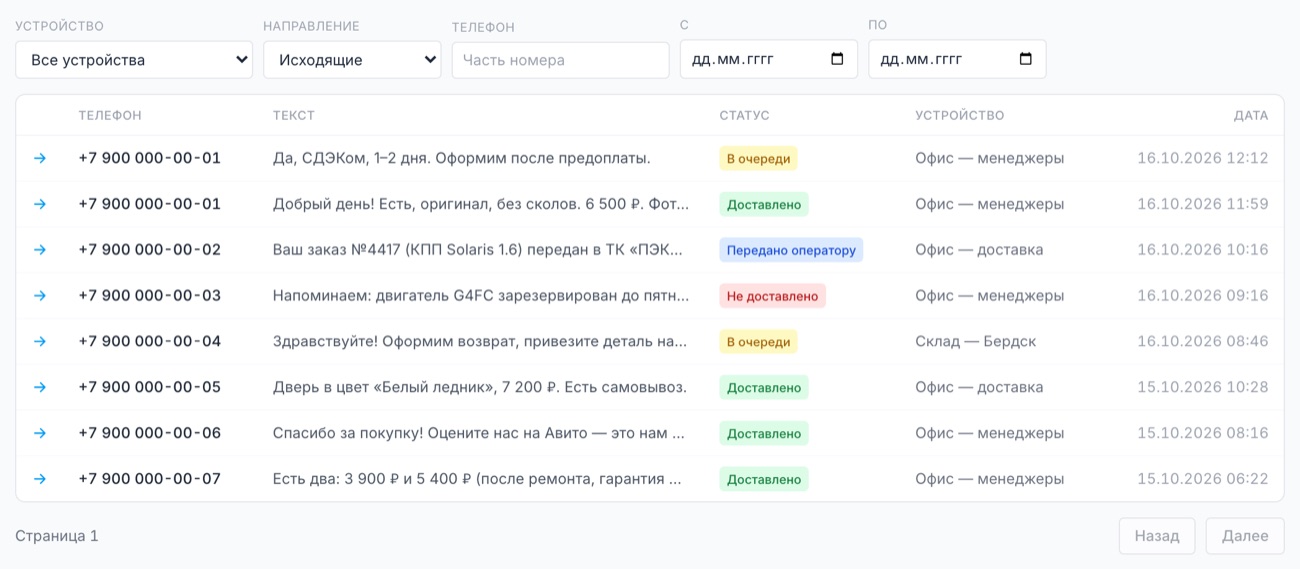1300x569 pixels.
Task: Click the arrow icon next to +7 900 000-00-07
Action: click(x=40, y=480)
